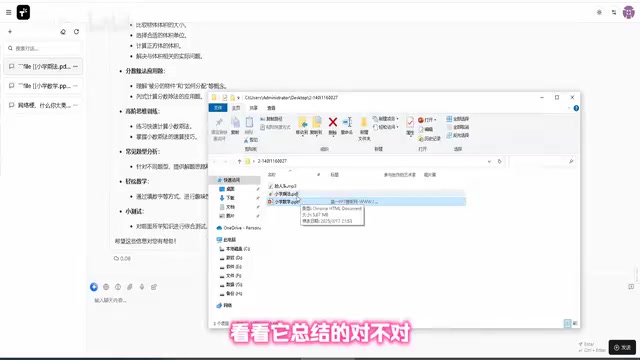Click History in Explorer ribbon
640x360 pixels.
pyautogui.click(x=429, y=139)
